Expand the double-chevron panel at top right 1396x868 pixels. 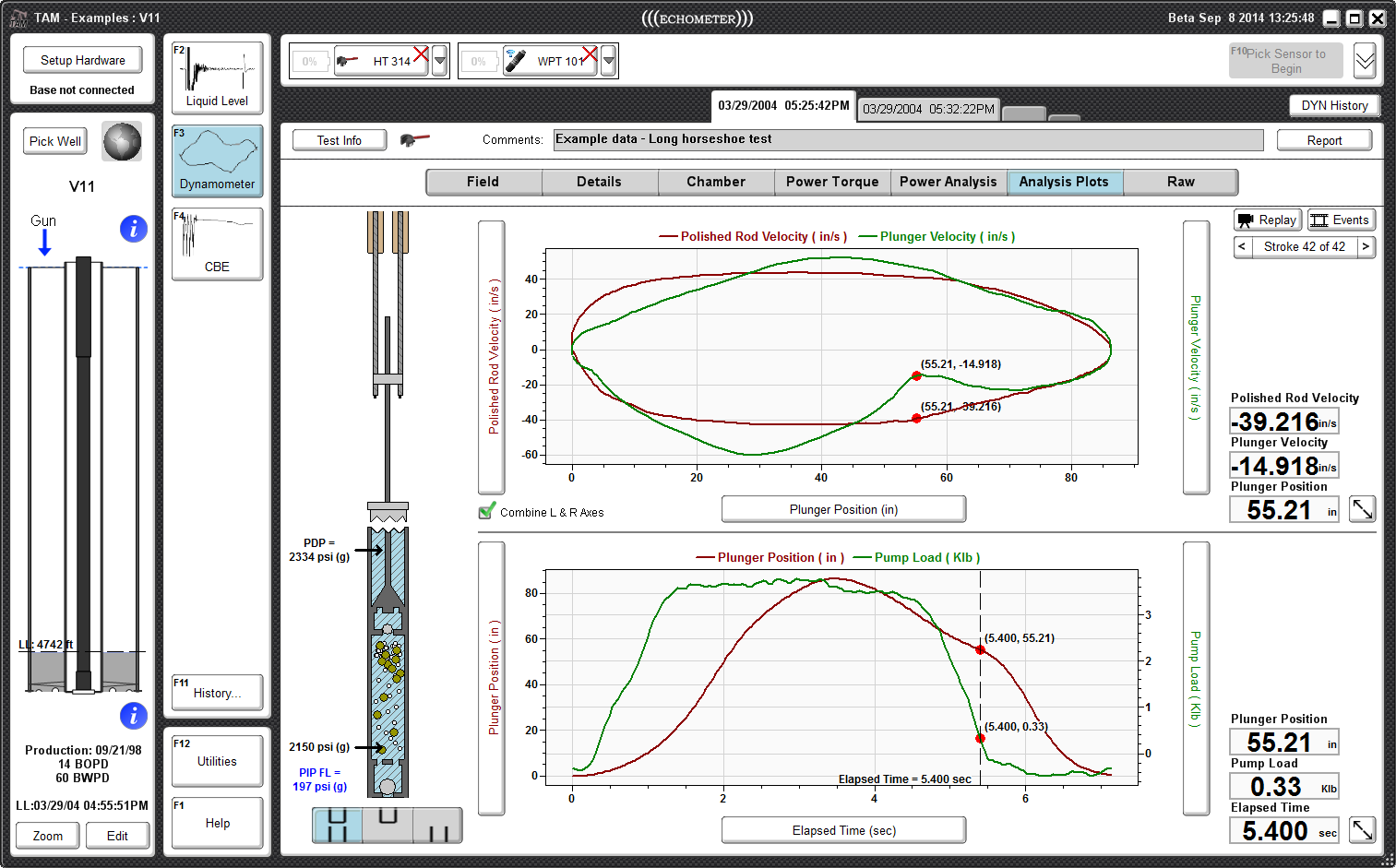(1365, 60)
